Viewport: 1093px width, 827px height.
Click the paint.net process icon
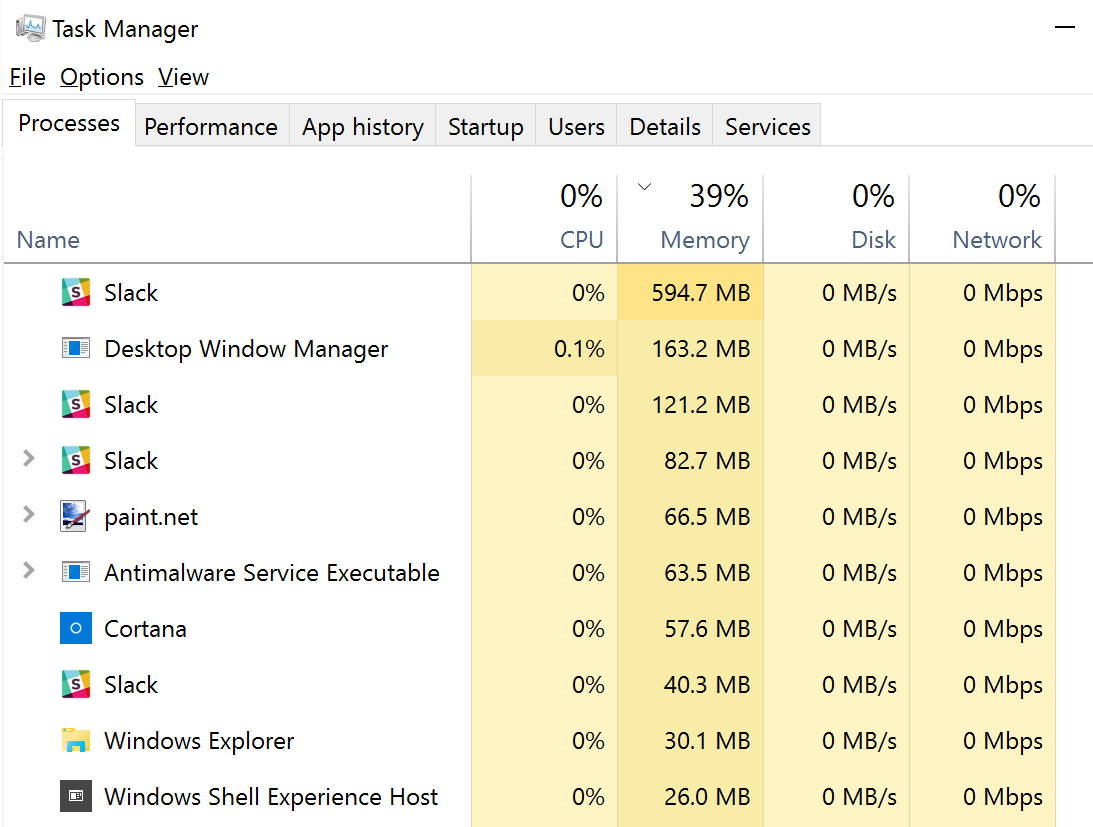[x=76, y=517]
